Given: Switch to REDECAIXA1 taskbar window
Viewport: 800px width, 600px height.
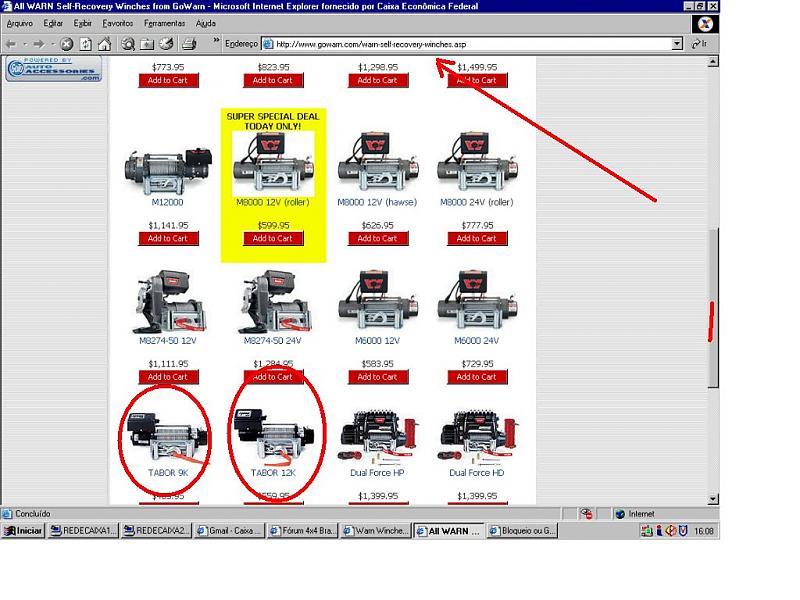Looking at the screenshot, I should 83,531.
